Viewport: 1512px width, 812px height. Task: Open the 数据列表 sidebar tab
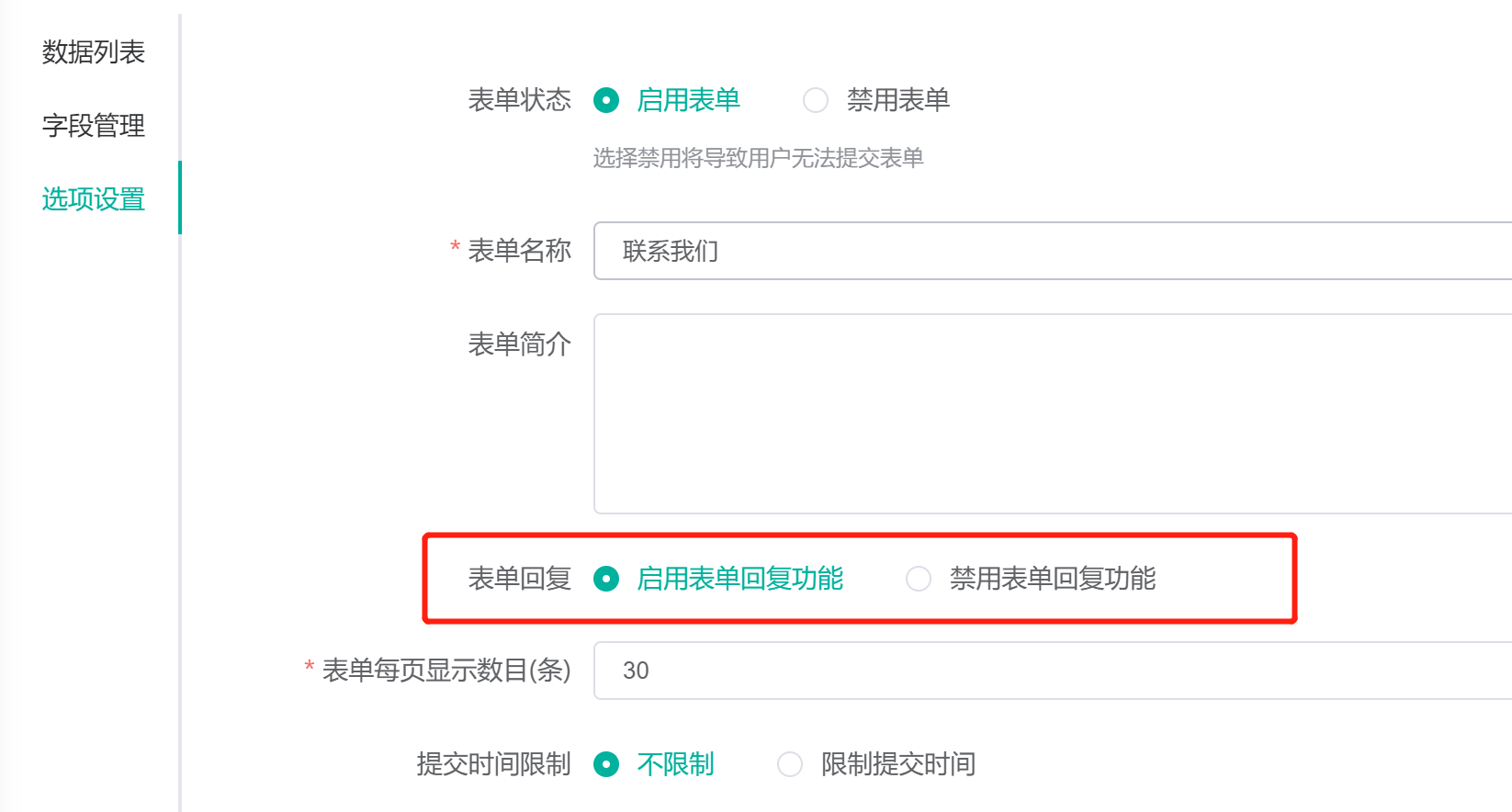[x=93, y=52]
